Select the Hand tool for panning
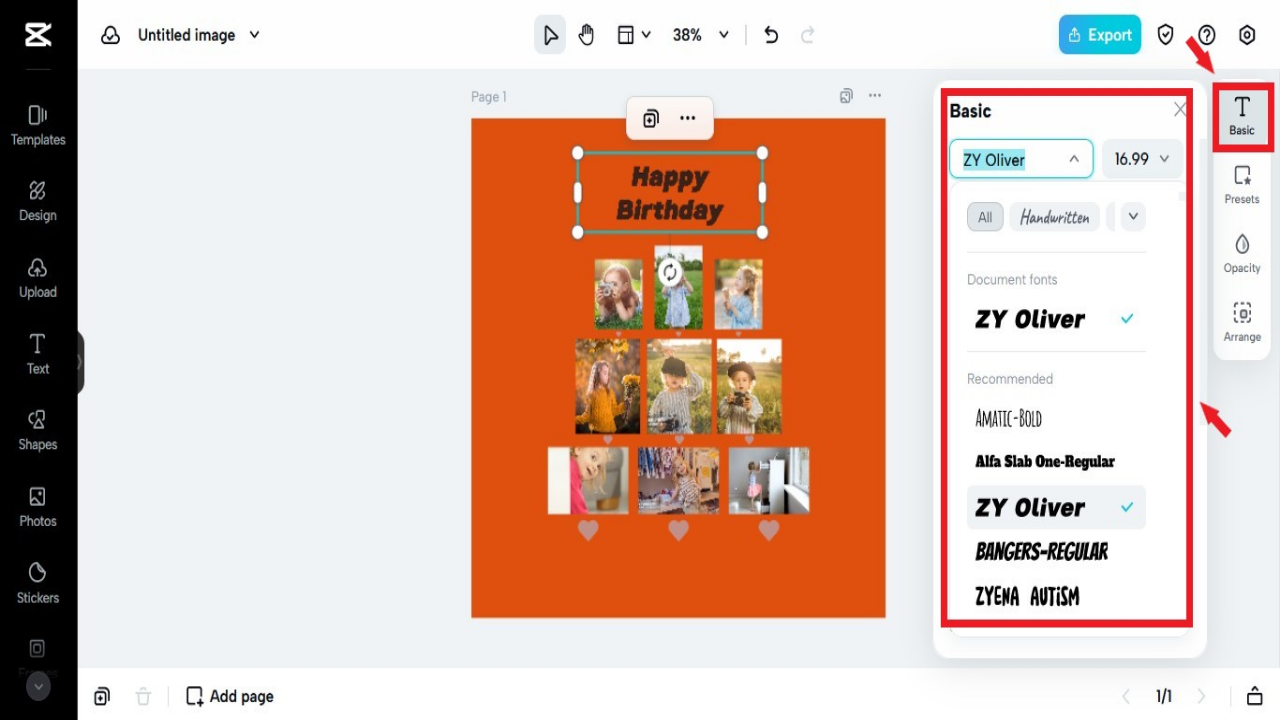Viewport: 1280px width, 720px height. coord(586,34)
